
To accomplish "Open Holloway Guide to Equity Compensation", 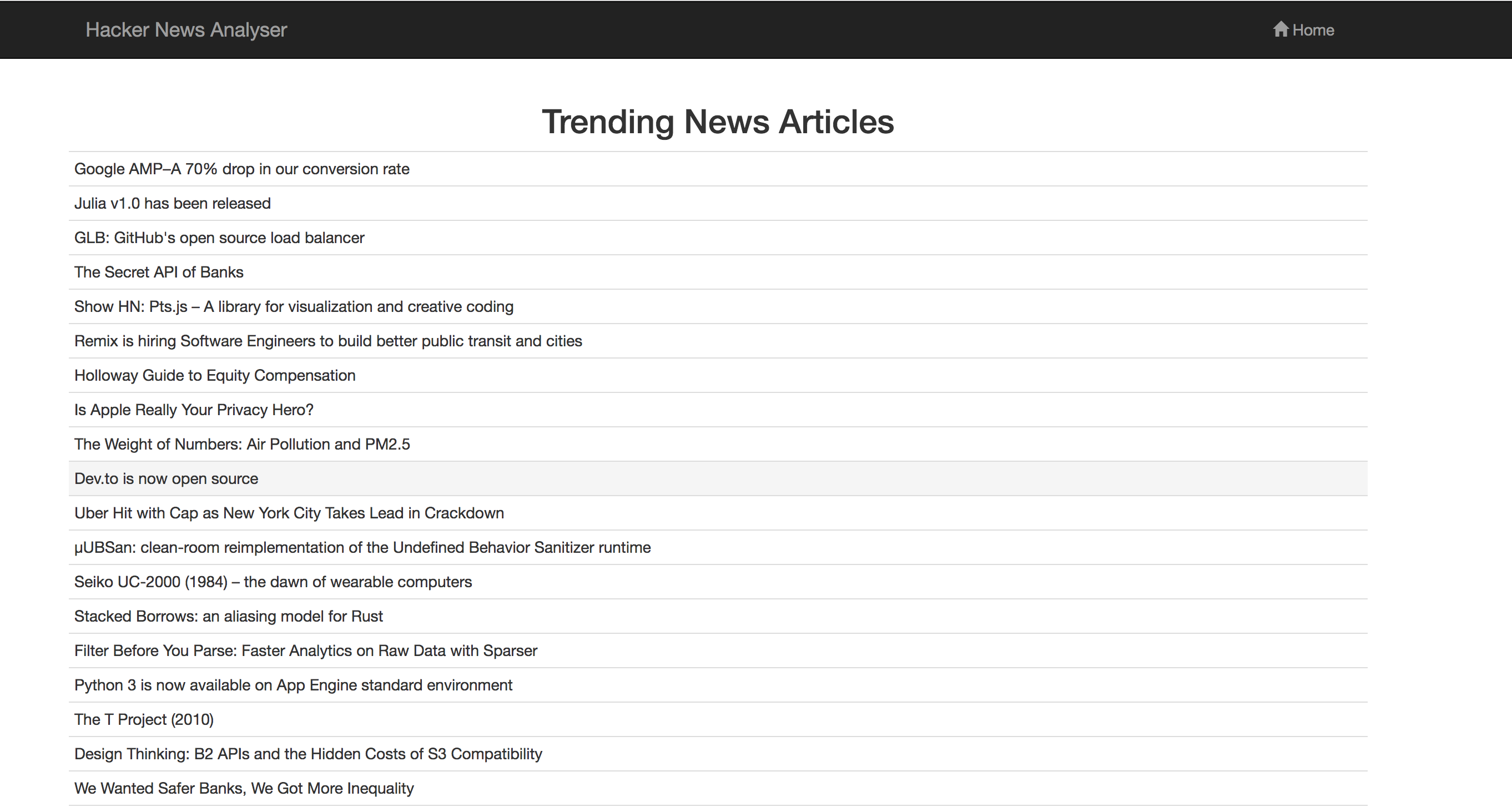I will (717, 376).
